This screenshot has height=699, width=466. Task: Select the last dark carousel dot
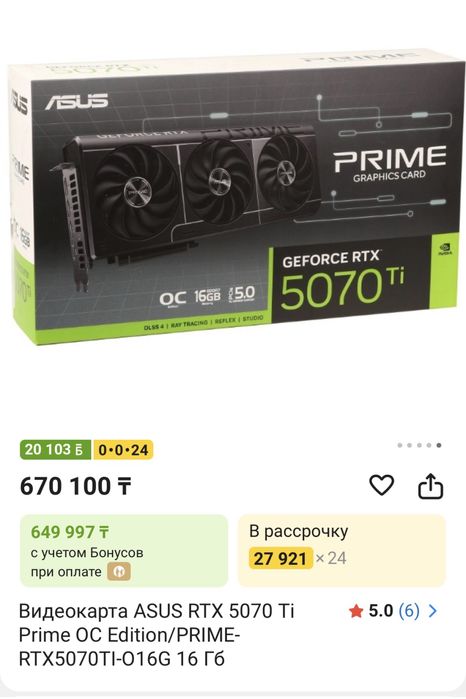click(439, 445)
